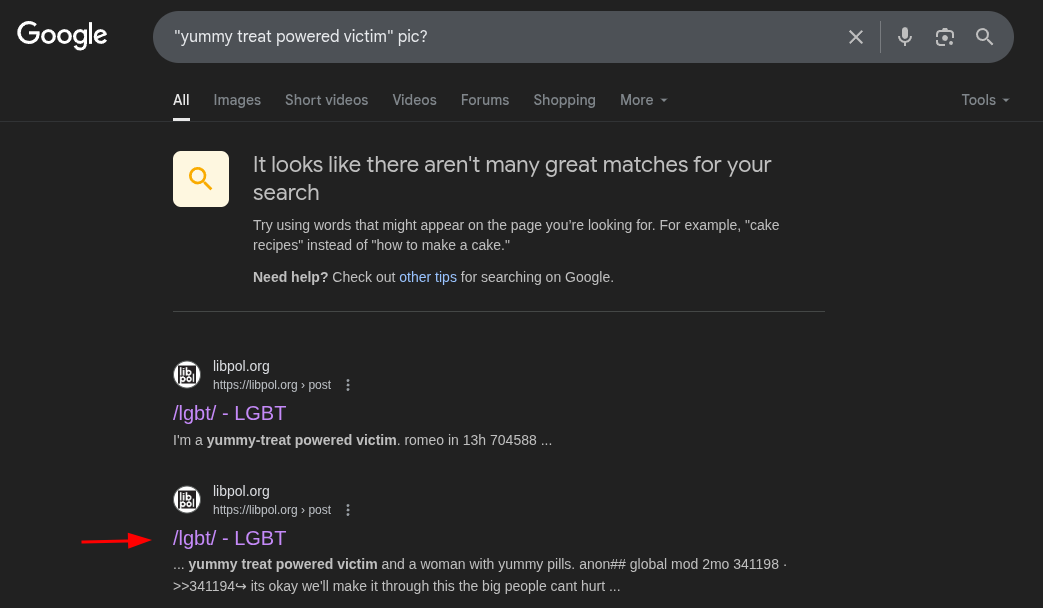The image size is (1043, 608).
Task: Switch to the Short videos tab
Action: tap(327, 100)
